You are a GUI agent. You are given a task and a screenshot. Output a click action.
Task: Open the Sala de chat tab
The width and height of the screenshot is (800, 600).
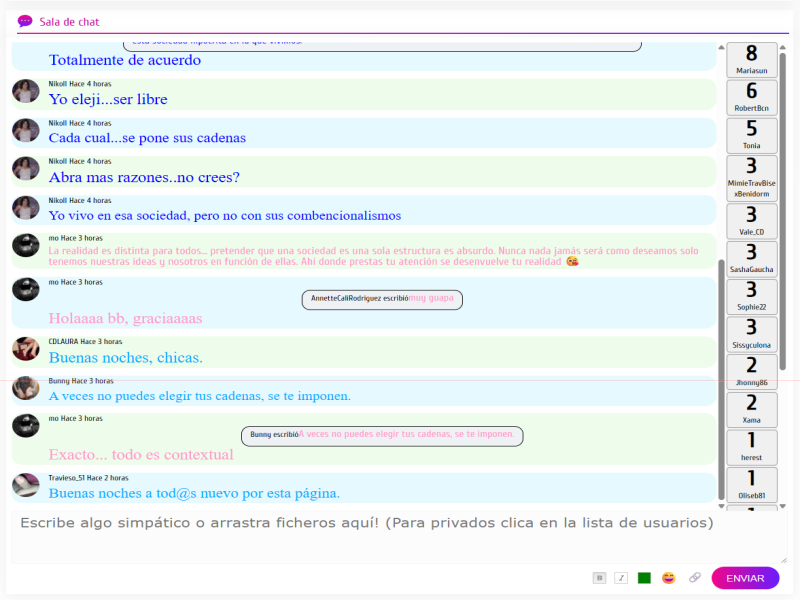(x=69, y=22)
